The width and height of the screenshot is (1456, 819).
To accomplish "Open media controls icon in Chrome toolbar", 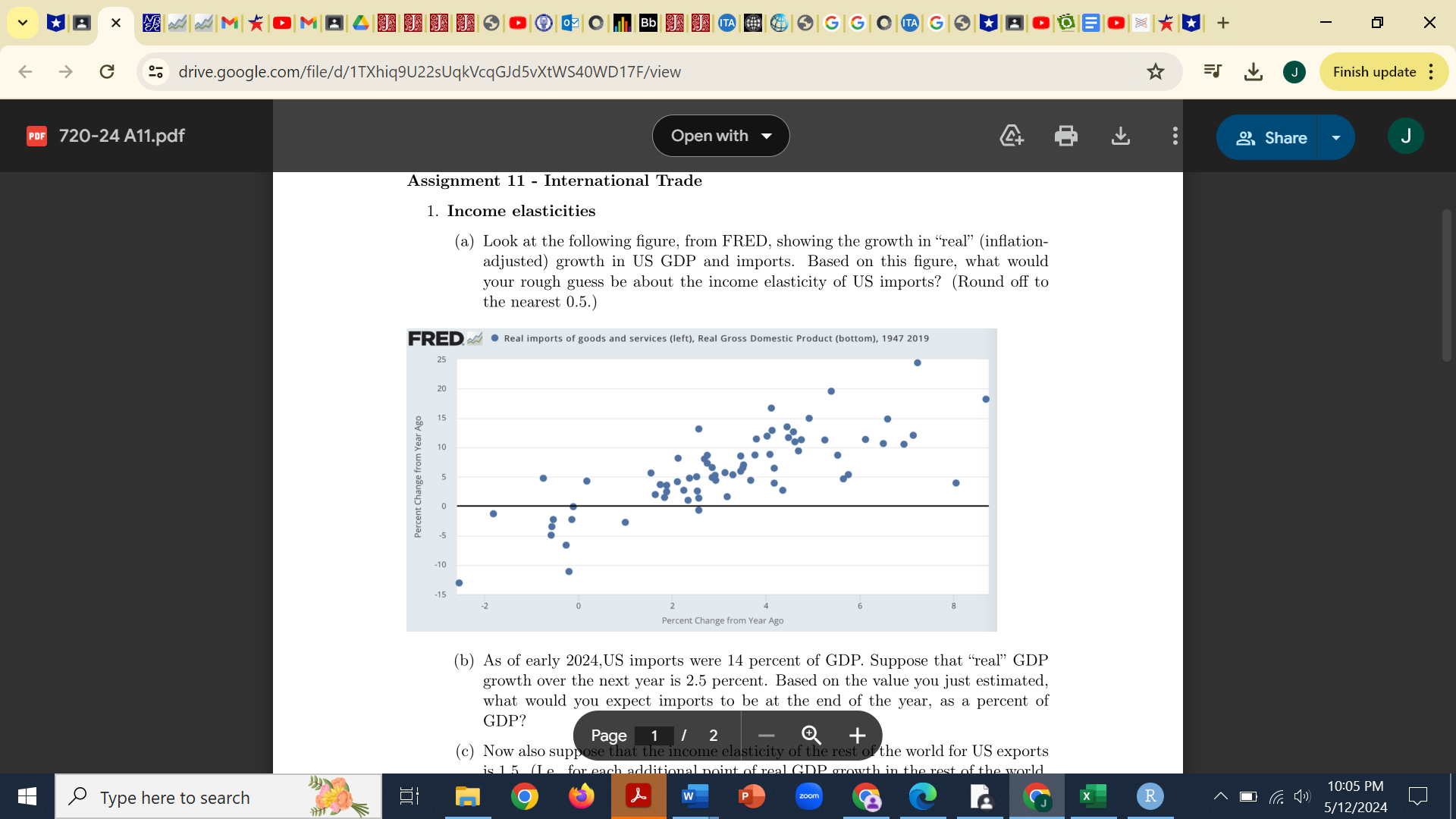I will point(1213,71).
